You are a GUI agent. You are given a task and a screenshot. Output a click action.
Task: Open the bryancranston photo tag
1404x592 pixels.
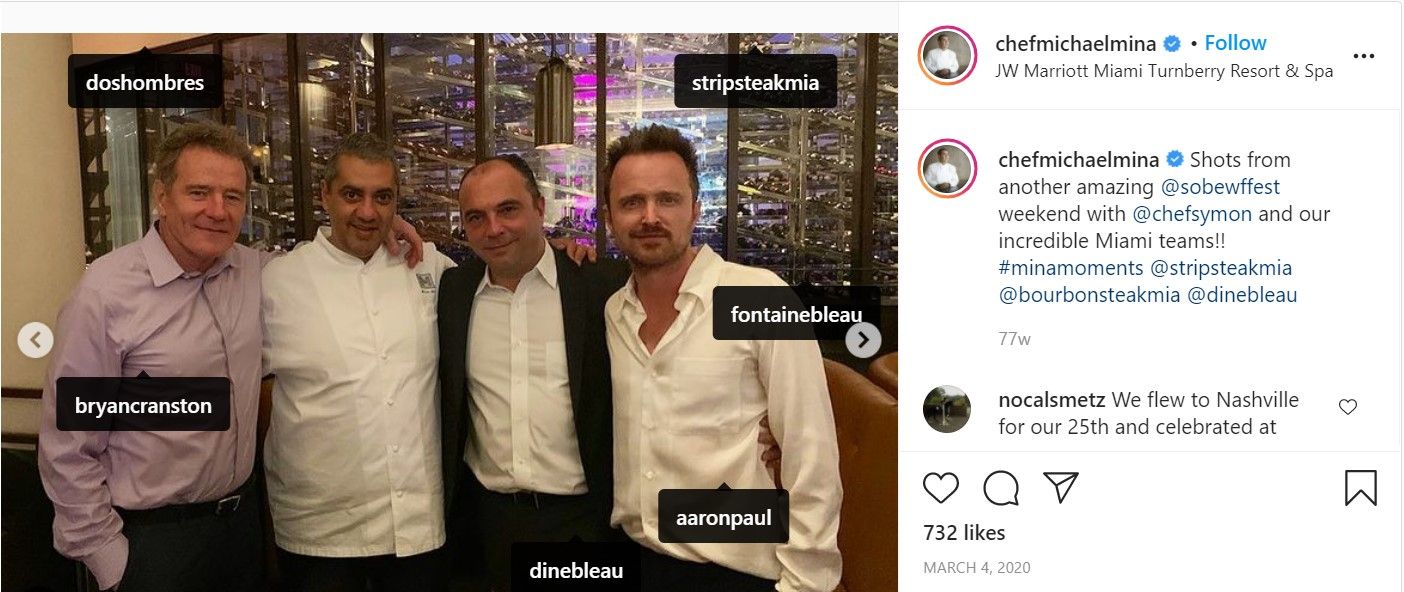point(143,405)
